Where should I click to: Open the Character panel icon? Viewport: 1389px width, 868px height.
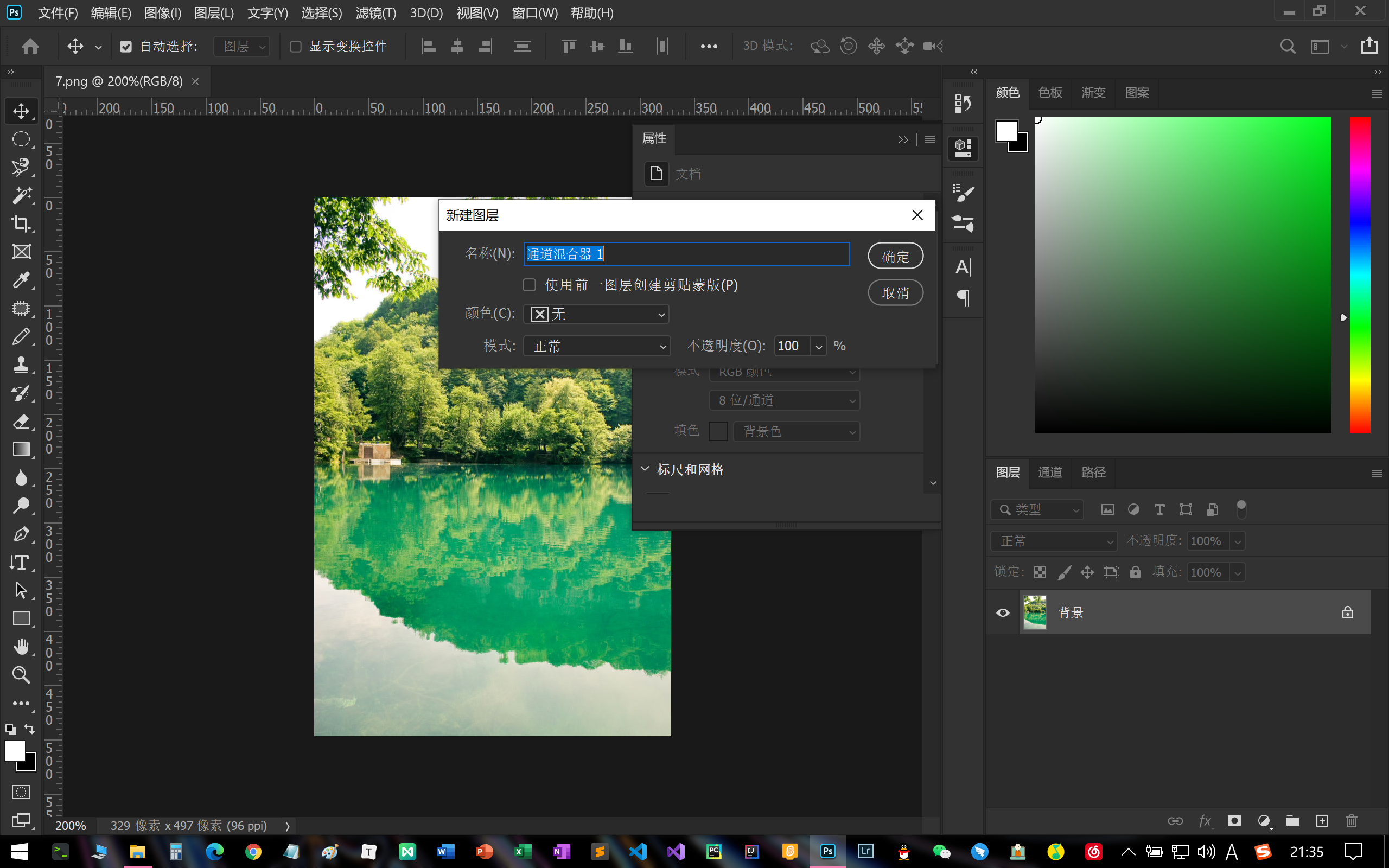963,267
